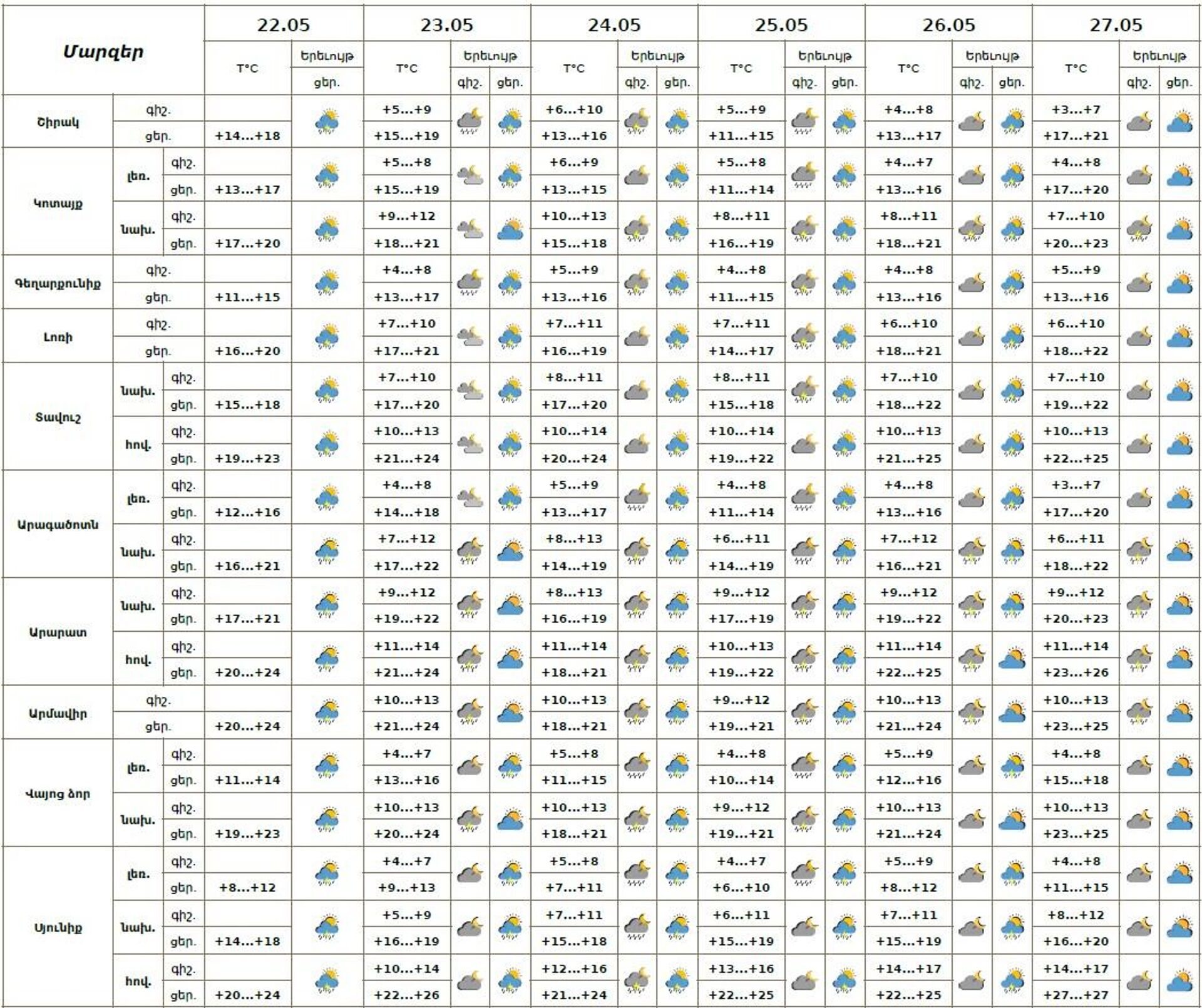Click Կոտայք լեռ. night icon for 23.05
This screenshot has width=1202, height=1008.
(x=470, y=175)
